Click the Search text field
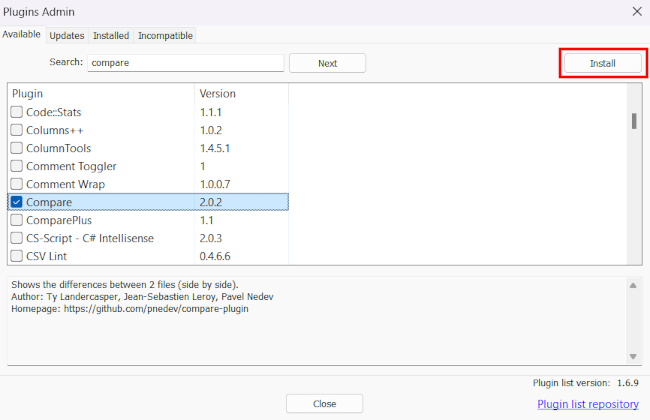 click(185, 63)
